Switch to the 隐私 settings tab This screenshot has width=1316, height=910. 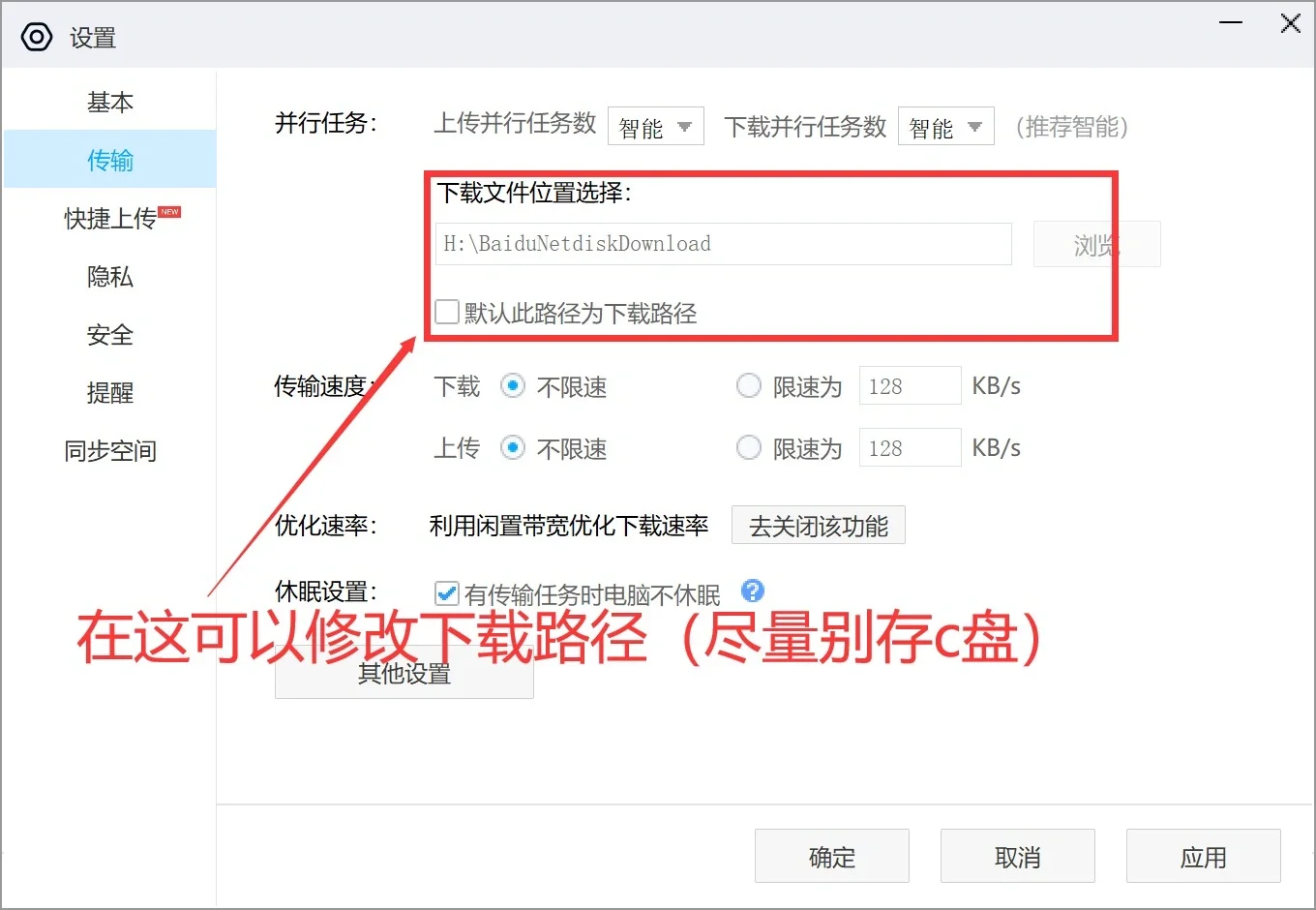coord(109,277)
